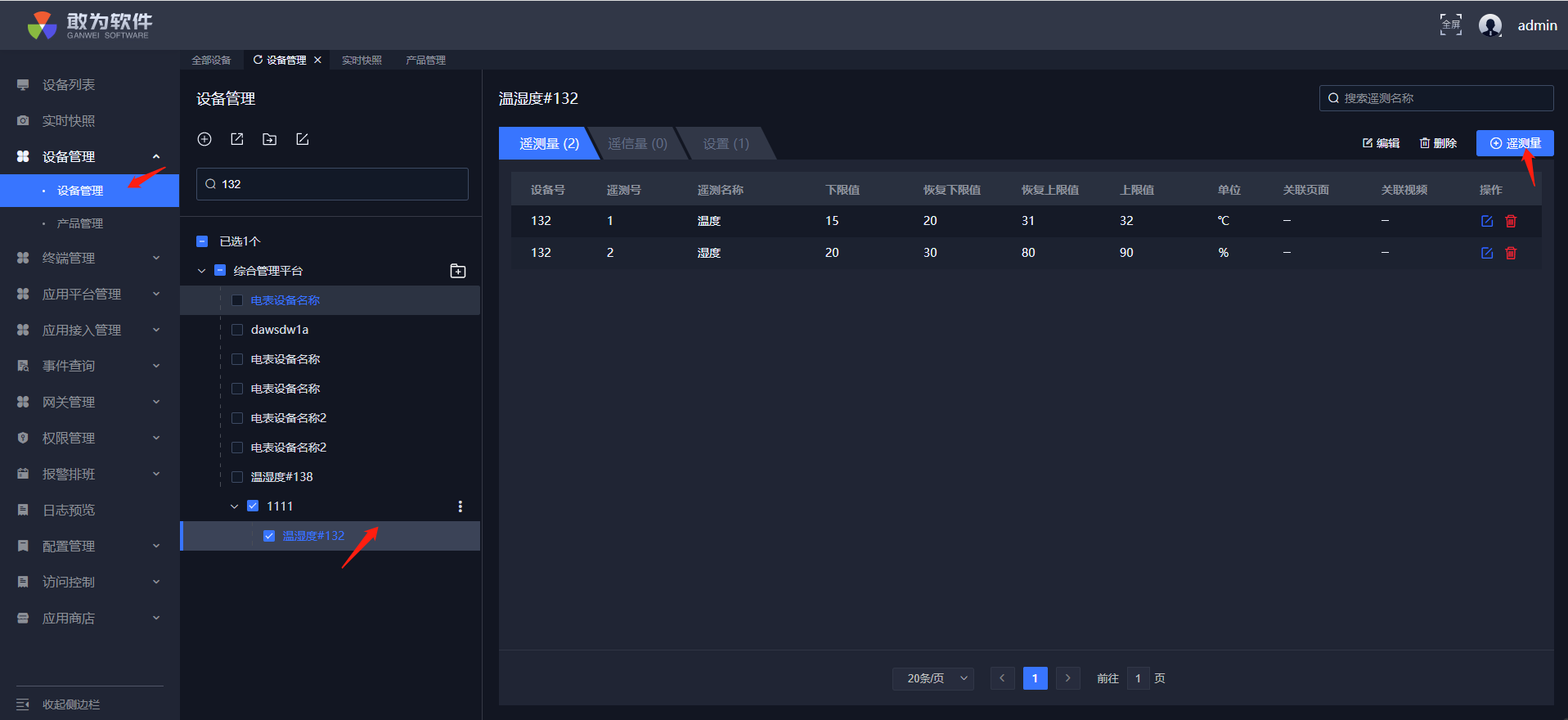Click the fullscreen 全屏 icon
1568x720 pixels.
[x=1450, y=25]
